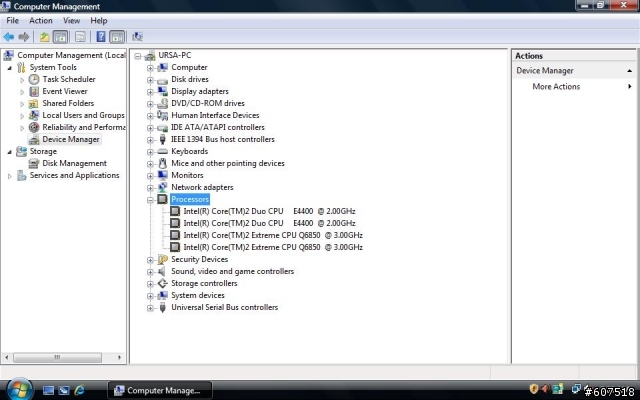Click the Monitors category icon
640x400 pixels.
tap(162, 176)
